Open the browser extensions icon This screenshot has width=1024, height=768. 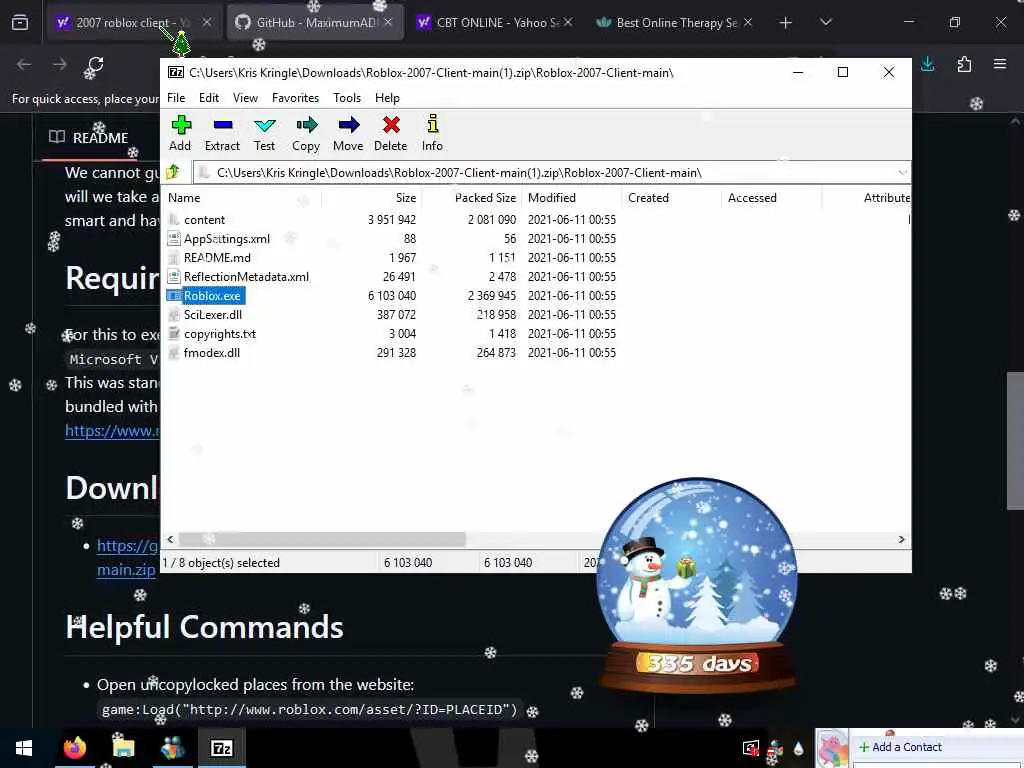(x=964, y=64)
